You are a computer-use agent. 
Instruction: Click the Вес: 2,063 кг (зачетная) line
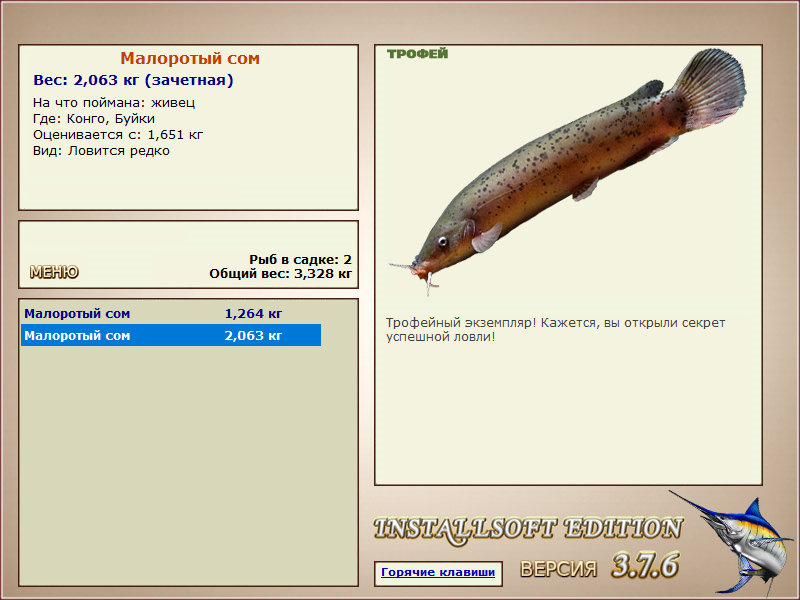tap(133, 80)
